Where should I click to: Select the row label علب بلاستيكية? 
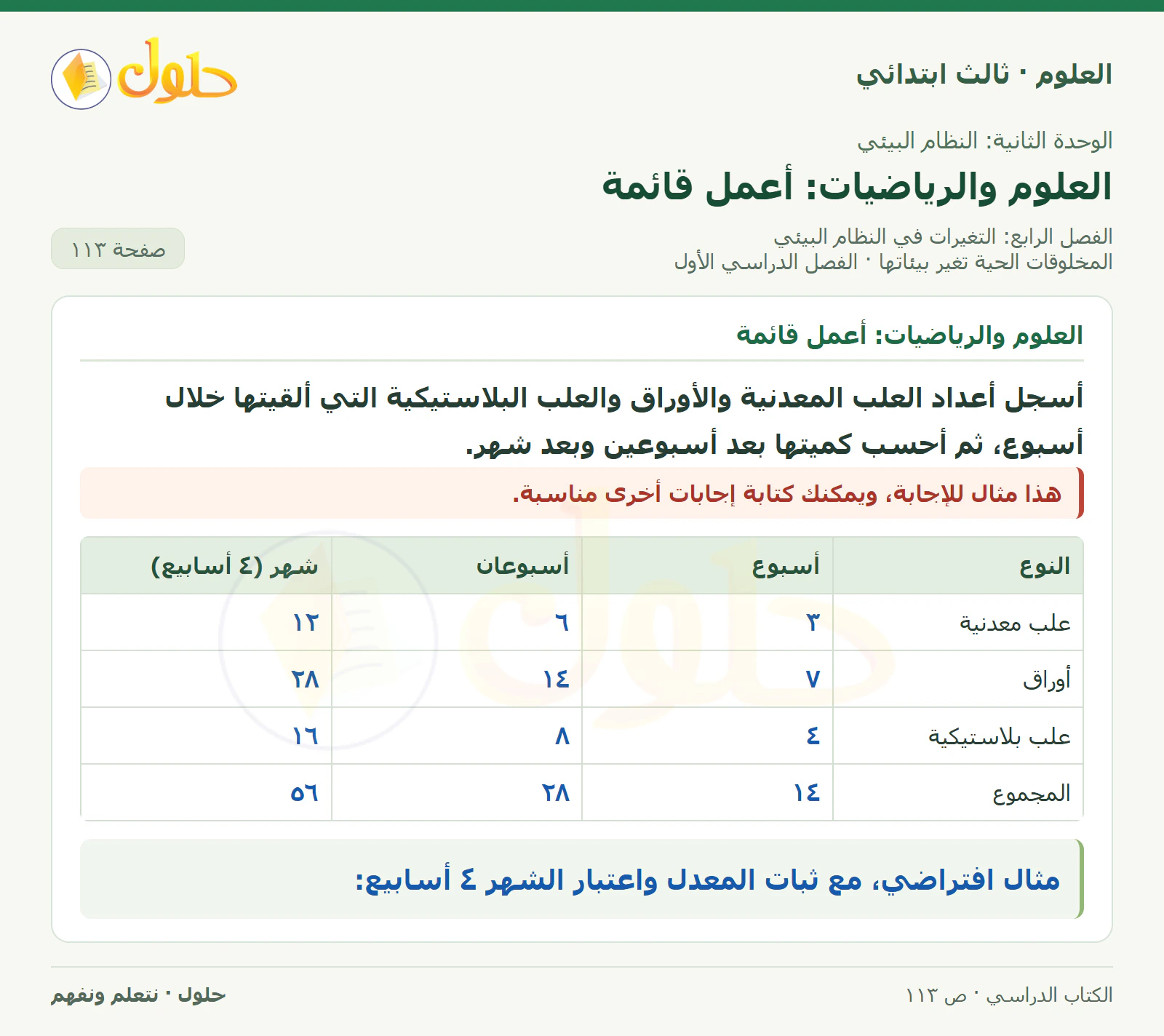(x=999, y=736)
